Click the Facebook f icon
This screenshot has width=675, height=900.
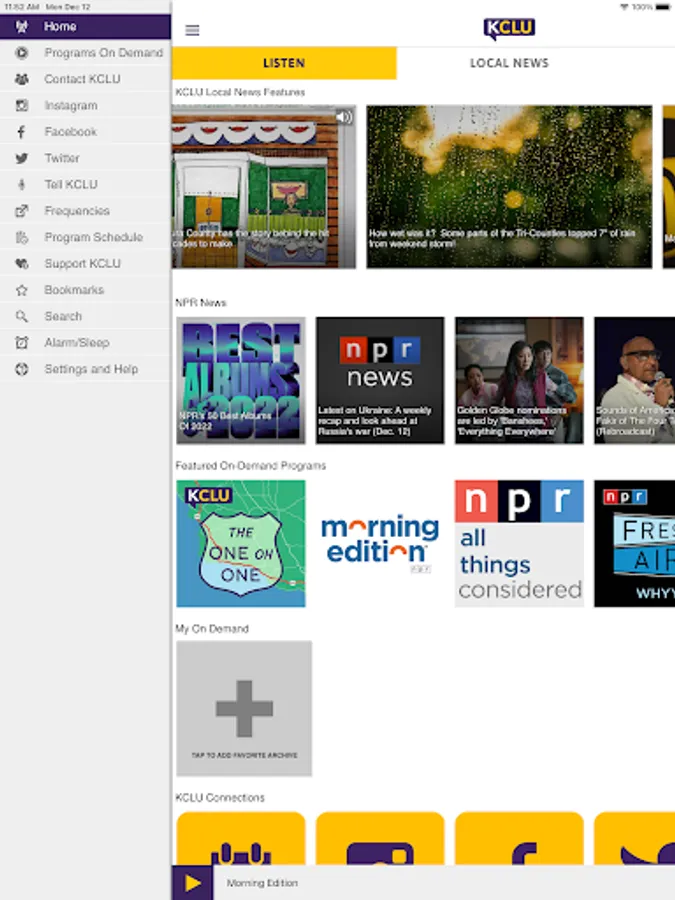21,132
